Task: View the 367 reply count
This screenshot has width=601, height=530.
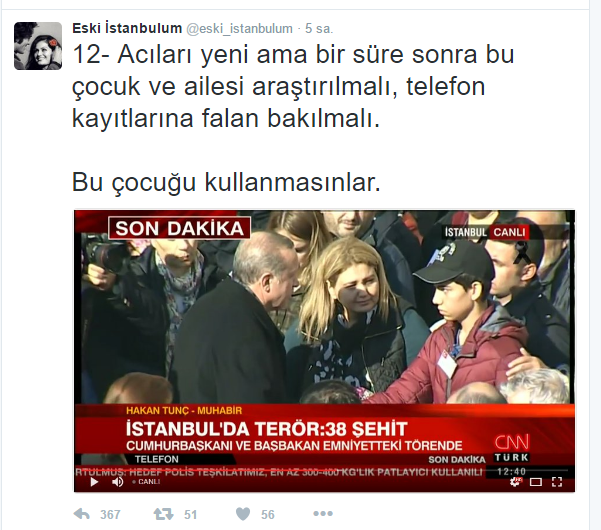Action: pyautogui.click(x=110, y=514)
